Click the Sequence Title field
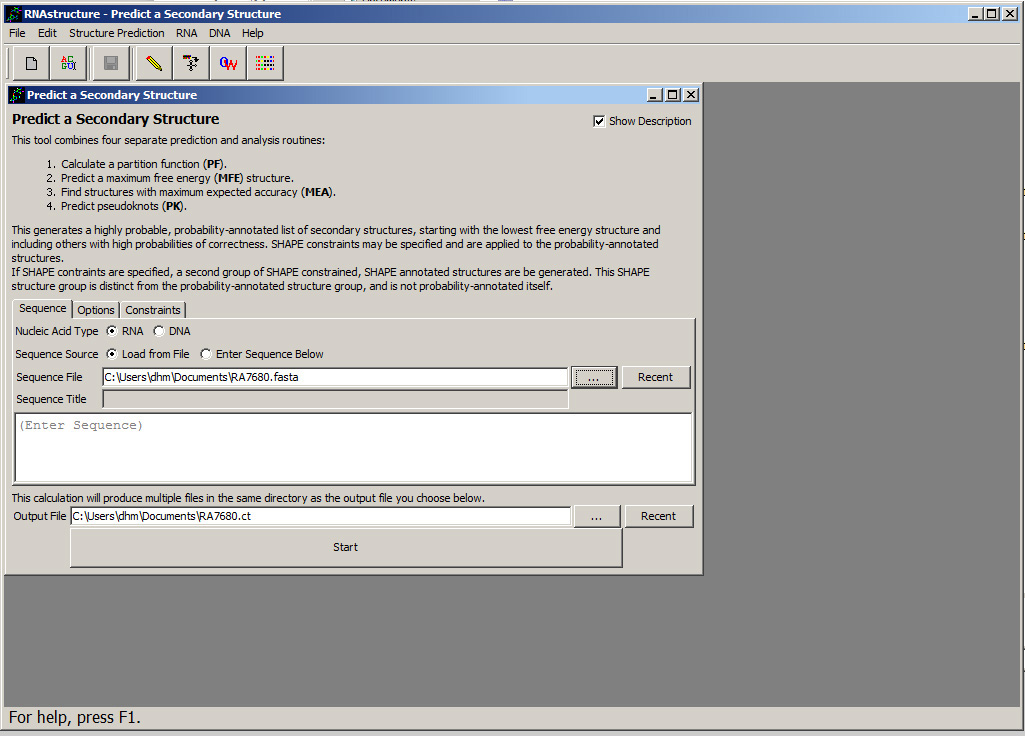 click(x=335, y=399)
